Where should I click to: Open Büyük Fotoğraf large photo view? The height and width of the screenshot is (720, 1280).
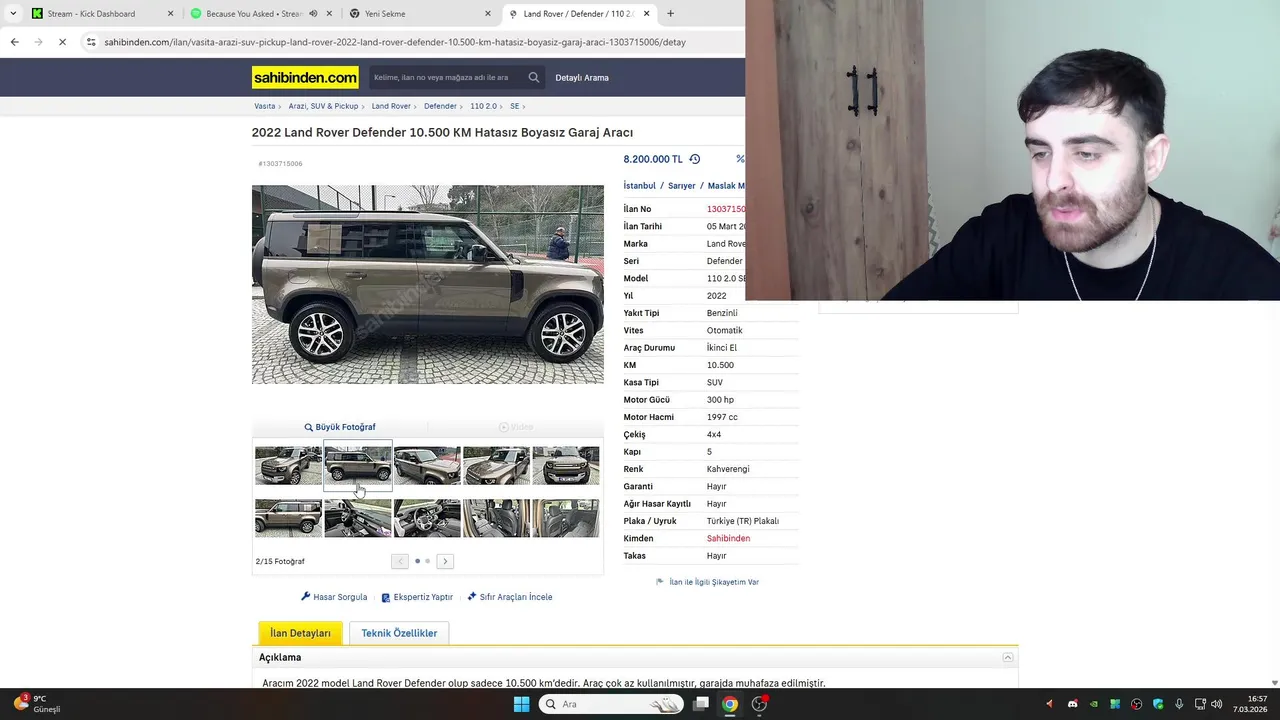pos(340,427)
